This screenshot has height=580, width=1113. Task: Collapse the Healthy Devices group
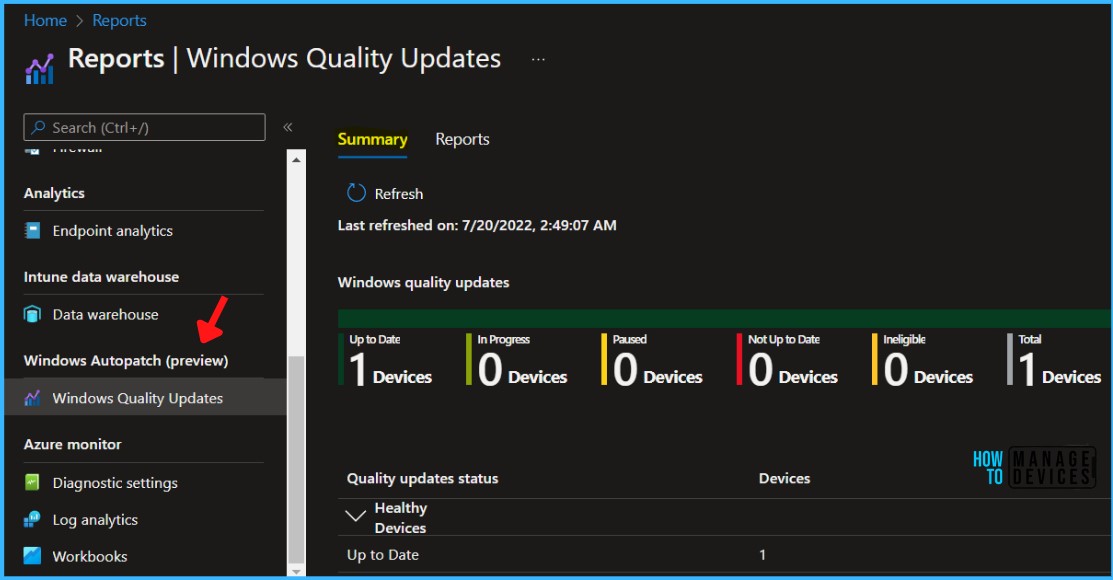pos(356,516)
